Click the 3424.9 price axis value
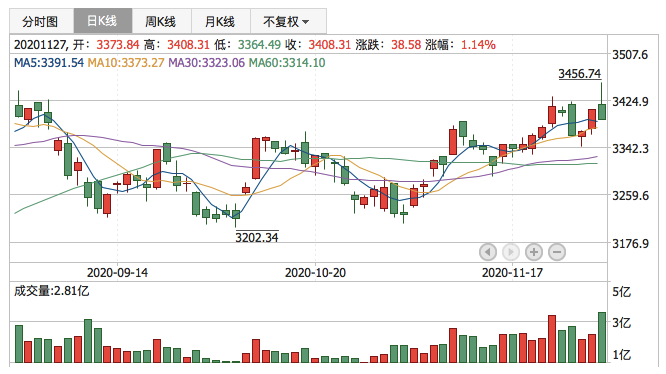This screenshot has height=374, width=666. [630, 101]
